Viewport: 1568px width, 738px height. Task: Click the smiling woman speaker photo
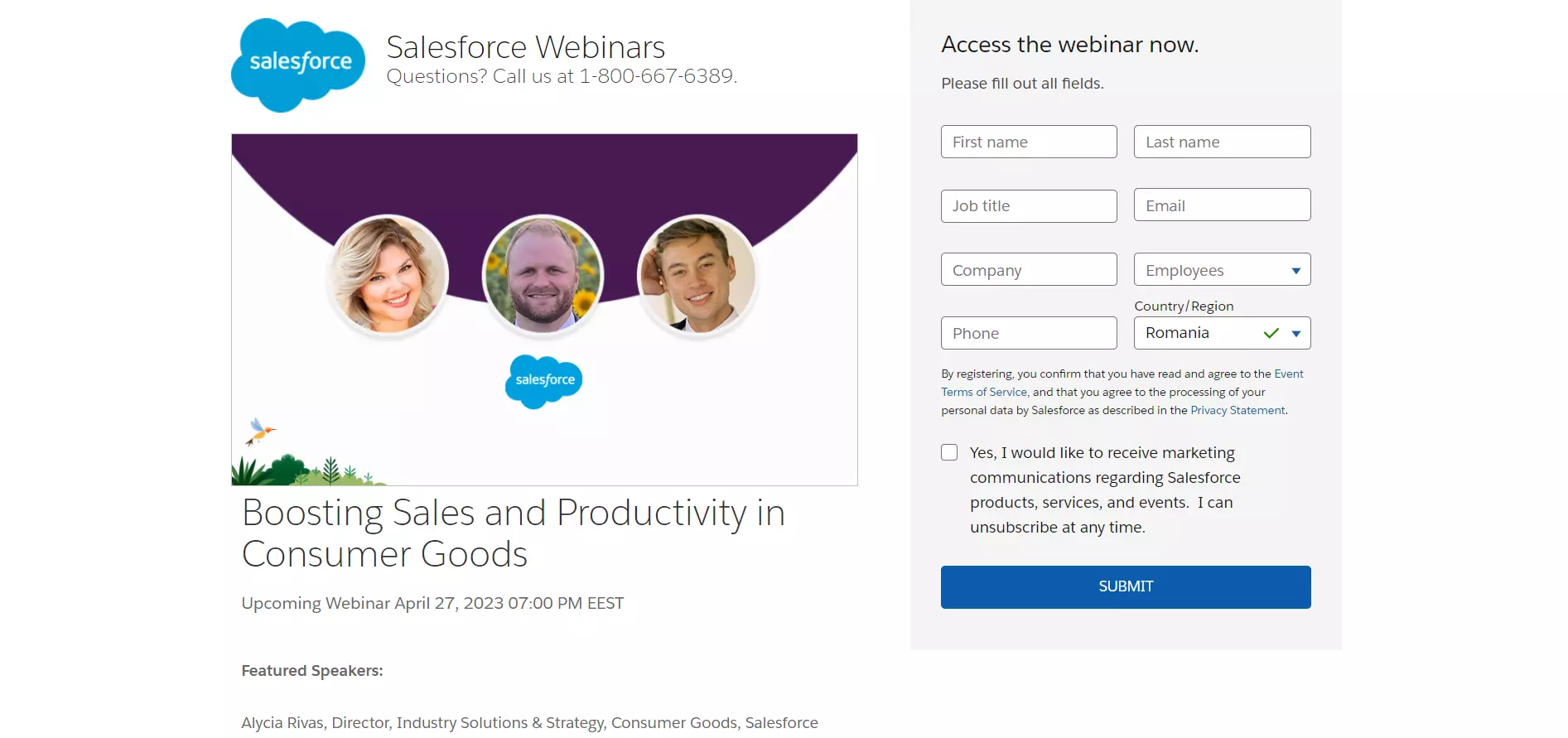pos(388,275)
